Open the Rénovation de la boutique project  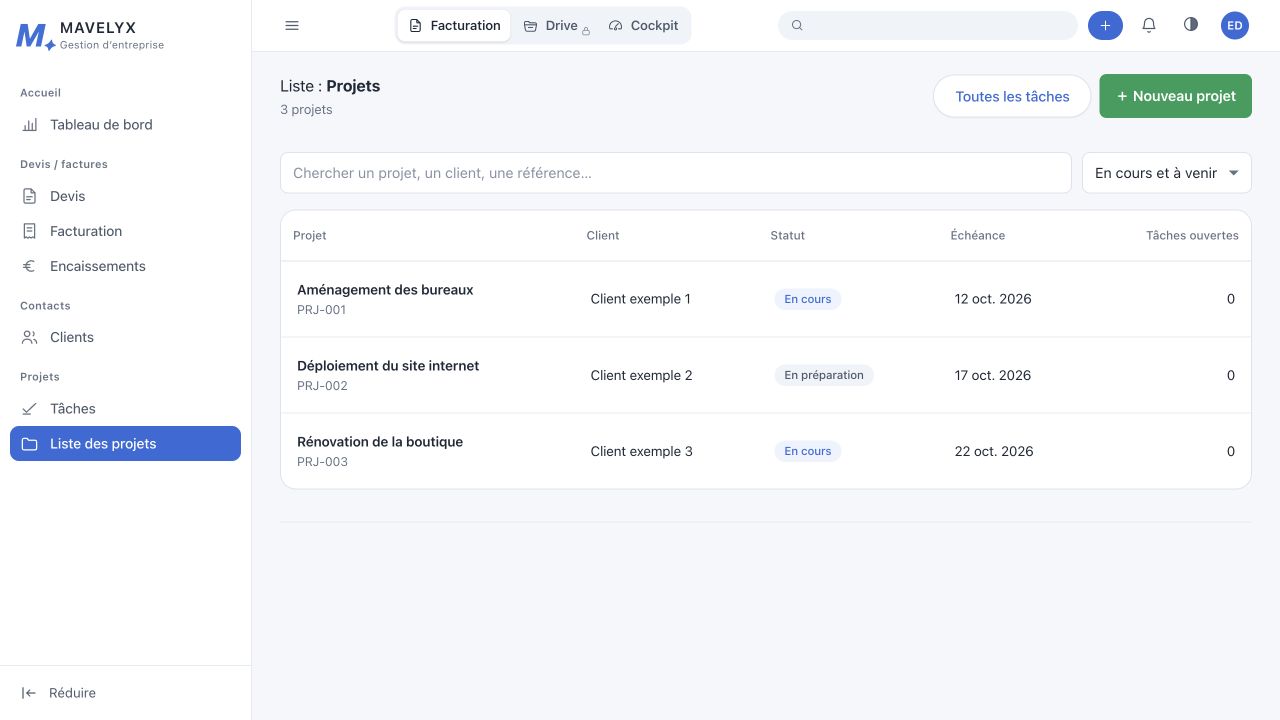tap(380, 442)
